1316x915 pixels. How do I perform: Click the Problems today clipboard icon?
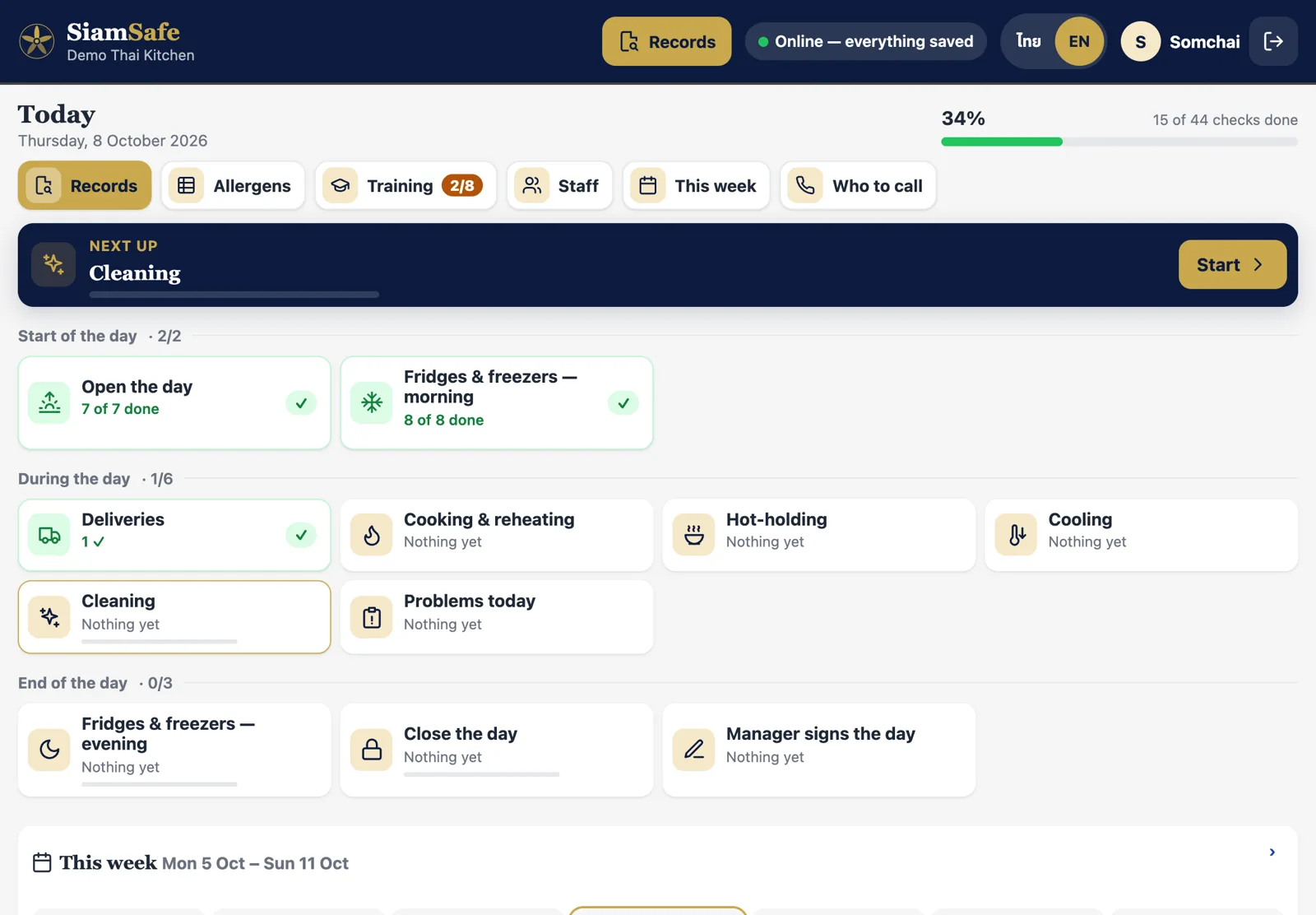pos(372,617)
